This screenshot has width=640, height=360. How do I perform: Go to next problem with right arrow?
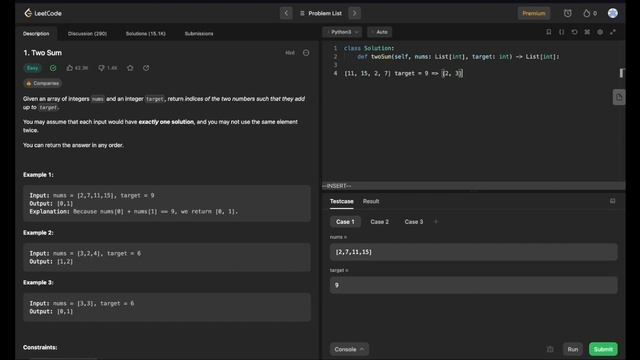point(355,13)
